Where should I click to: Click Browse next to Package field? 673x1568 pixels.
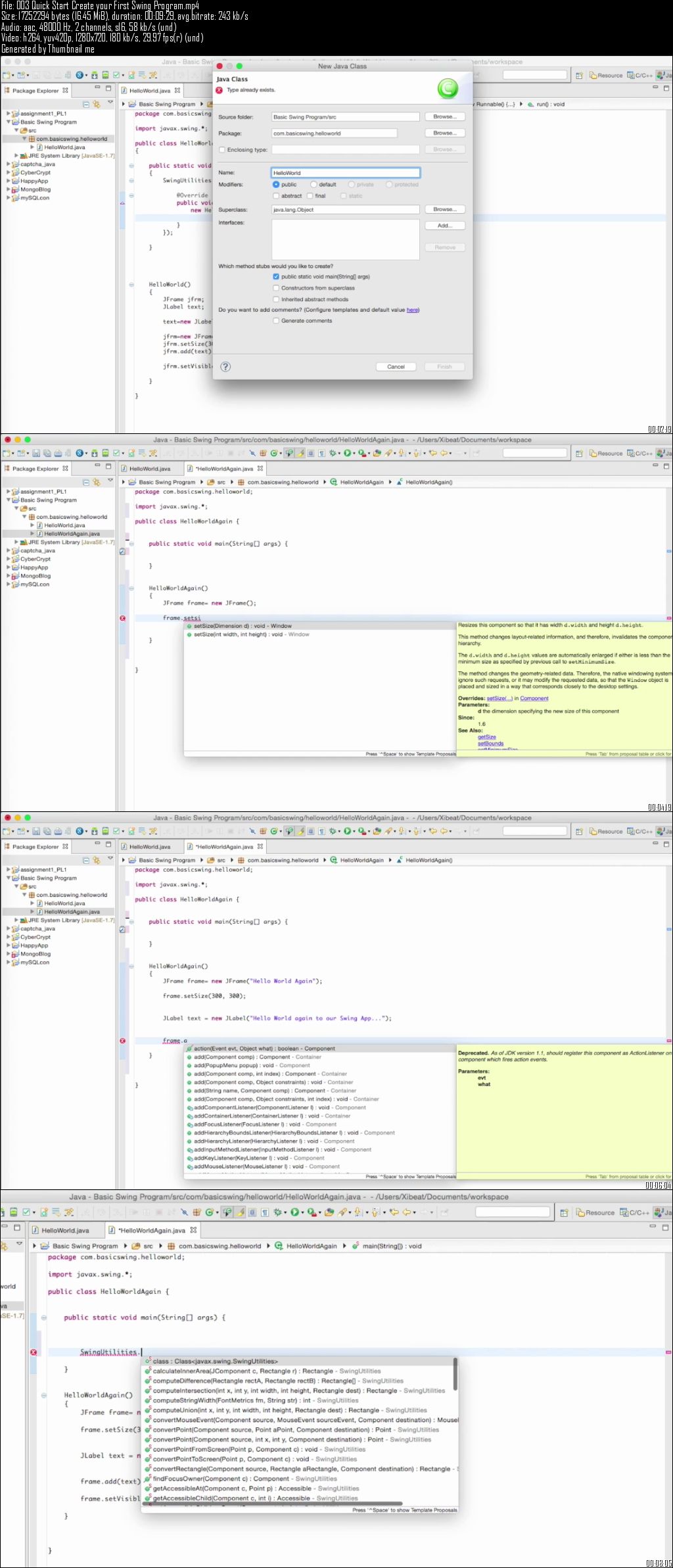click(x=445, y=133)
